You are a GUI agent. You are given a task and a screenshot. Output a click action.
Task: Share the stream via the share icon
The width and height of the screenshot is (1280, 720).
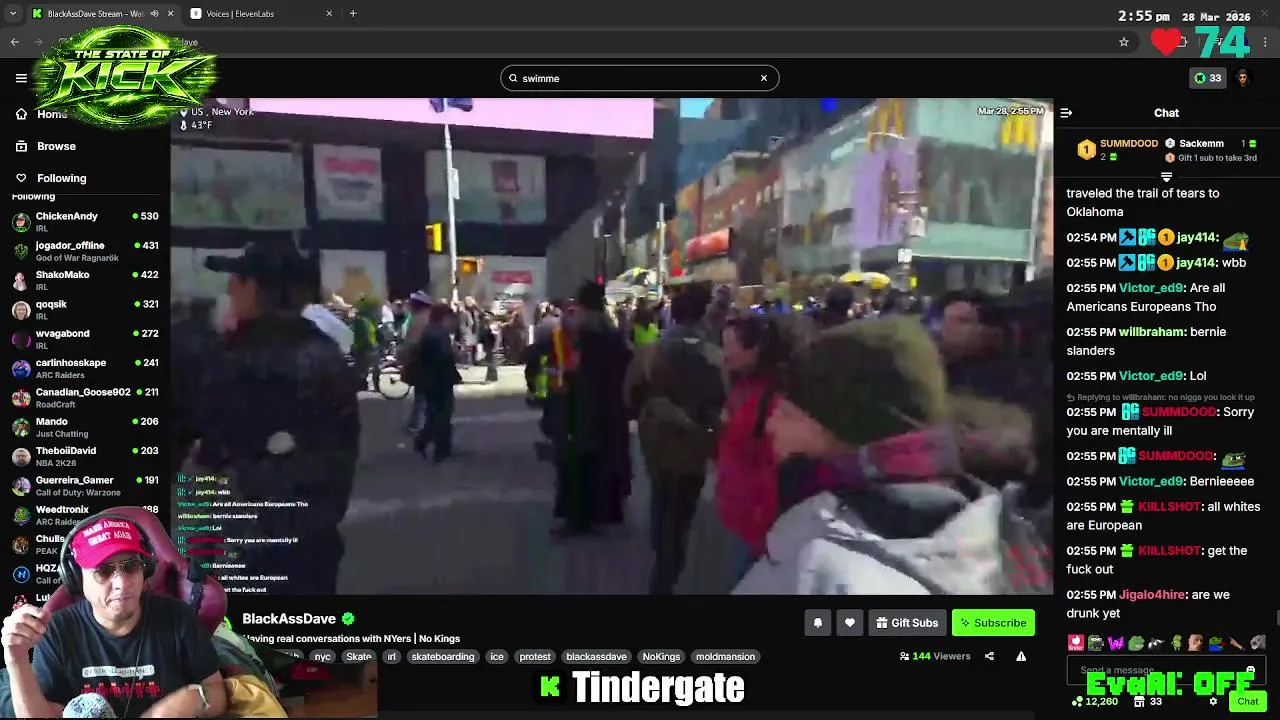989,656
